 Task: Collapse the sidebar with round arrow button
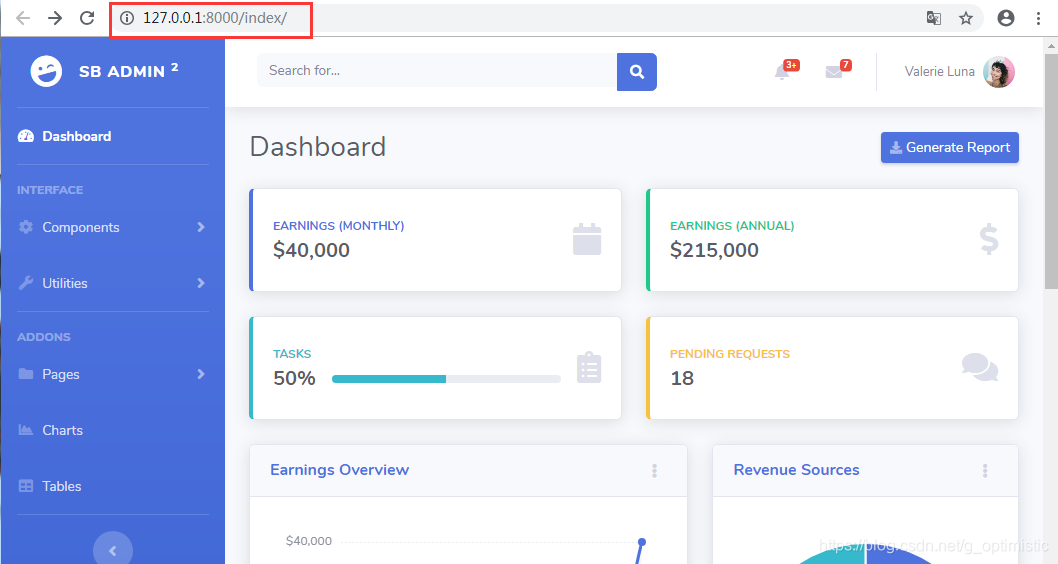(113, 549)
